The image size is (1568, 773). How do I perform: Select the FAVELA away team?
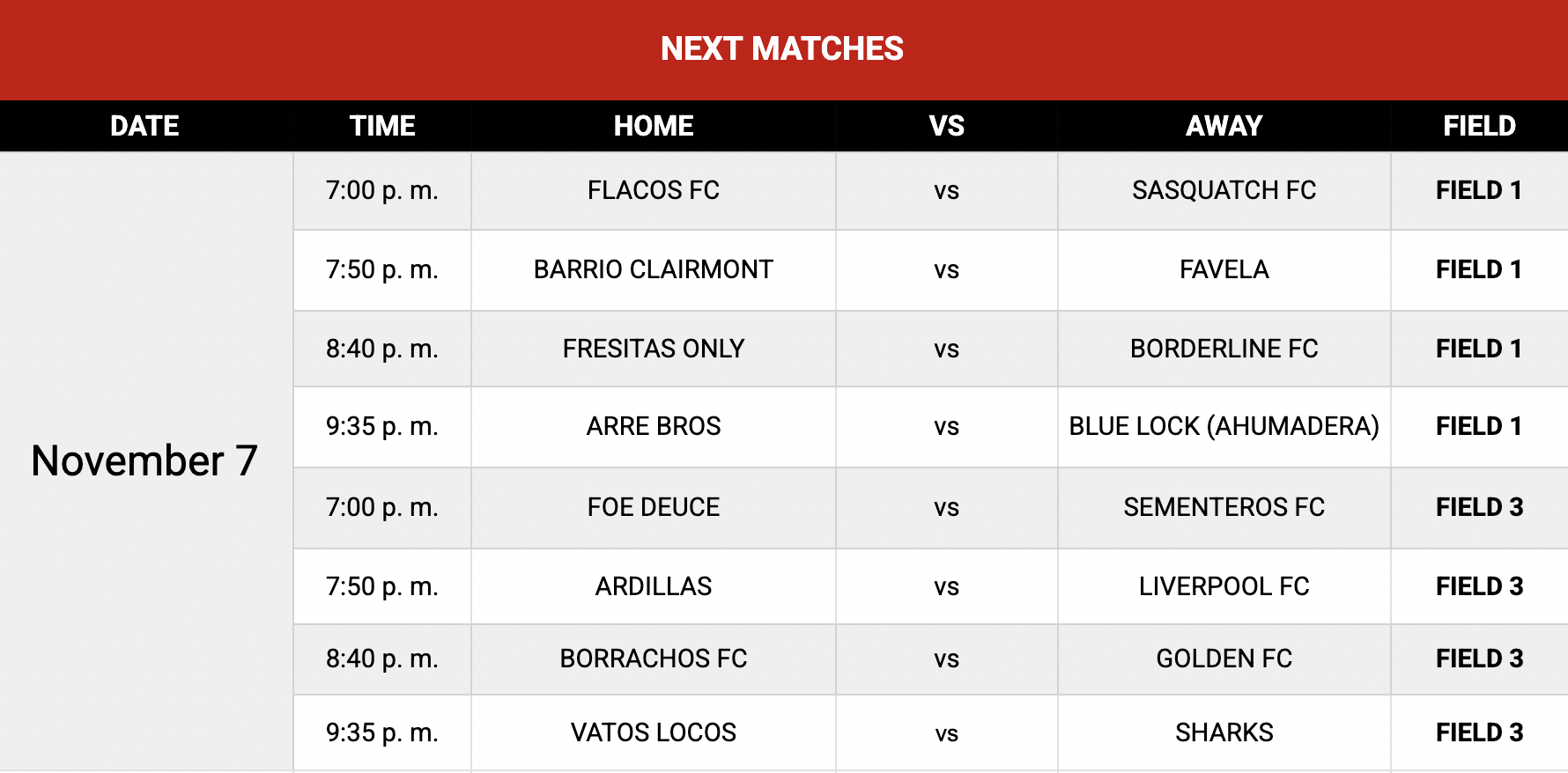click(1224, 269)
